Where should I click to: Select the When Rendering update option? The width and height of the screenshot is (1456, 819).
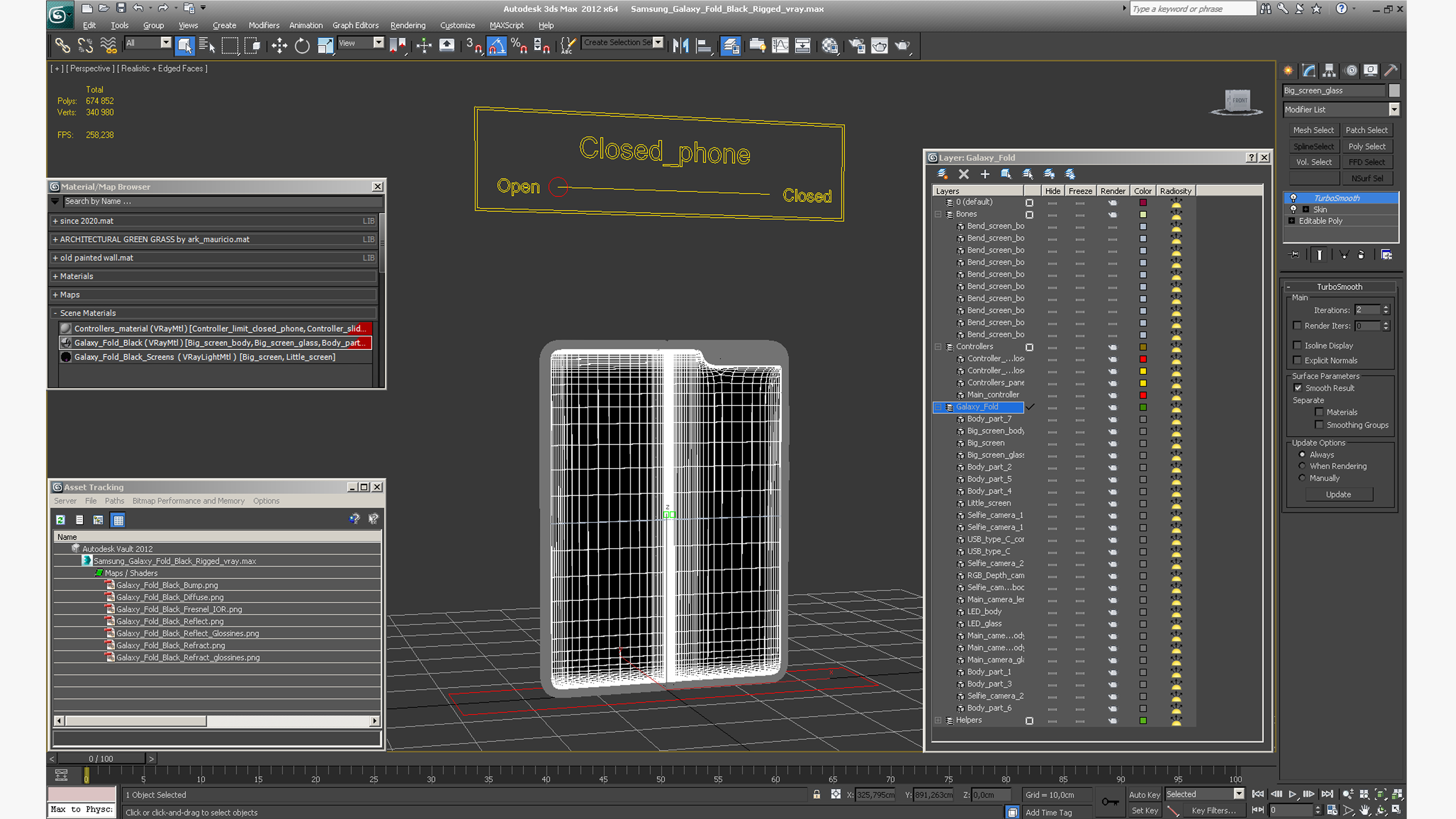tap(1302, 466)
